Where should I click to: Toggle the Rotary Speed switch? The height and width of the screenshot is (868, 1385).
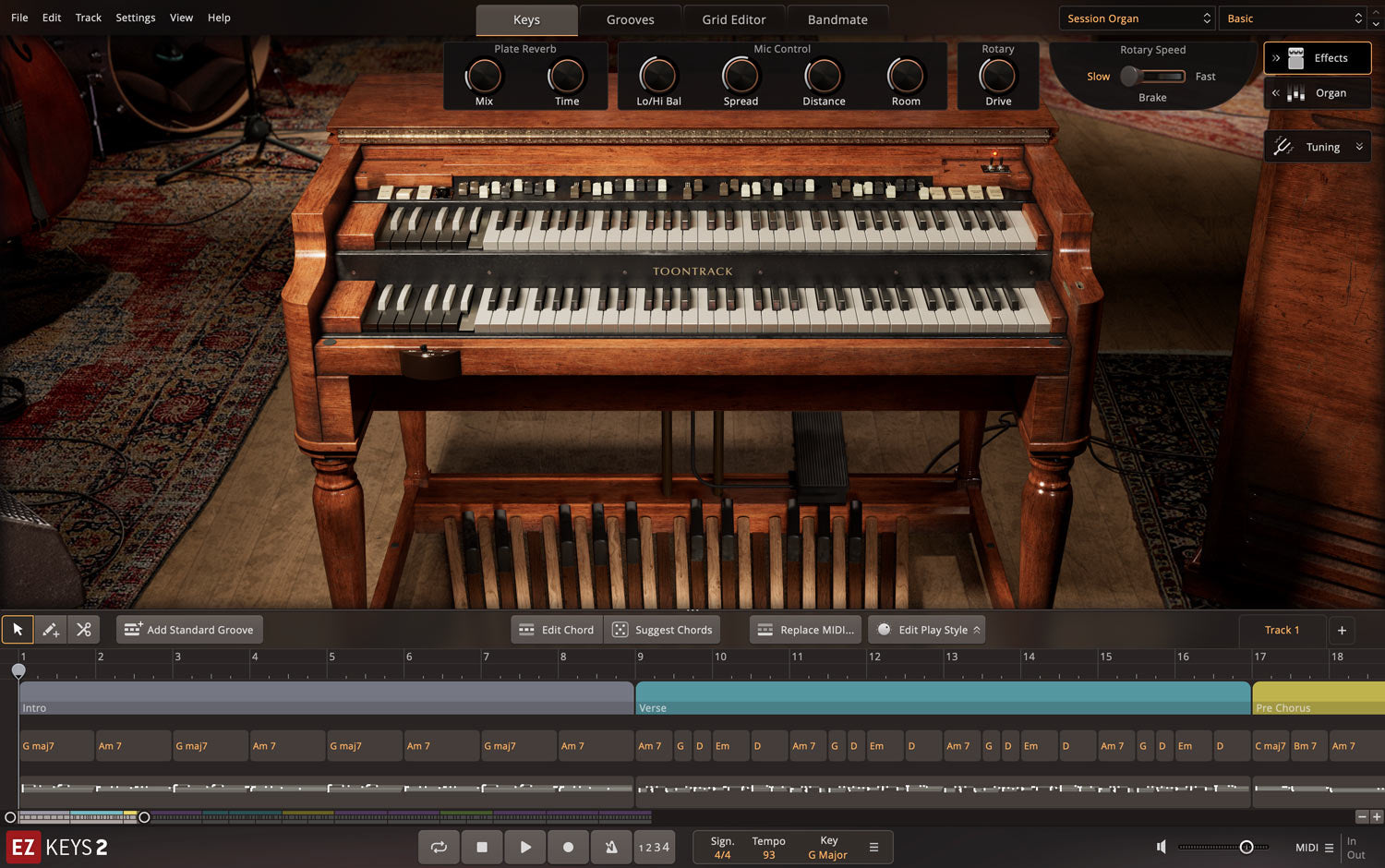1152,77
